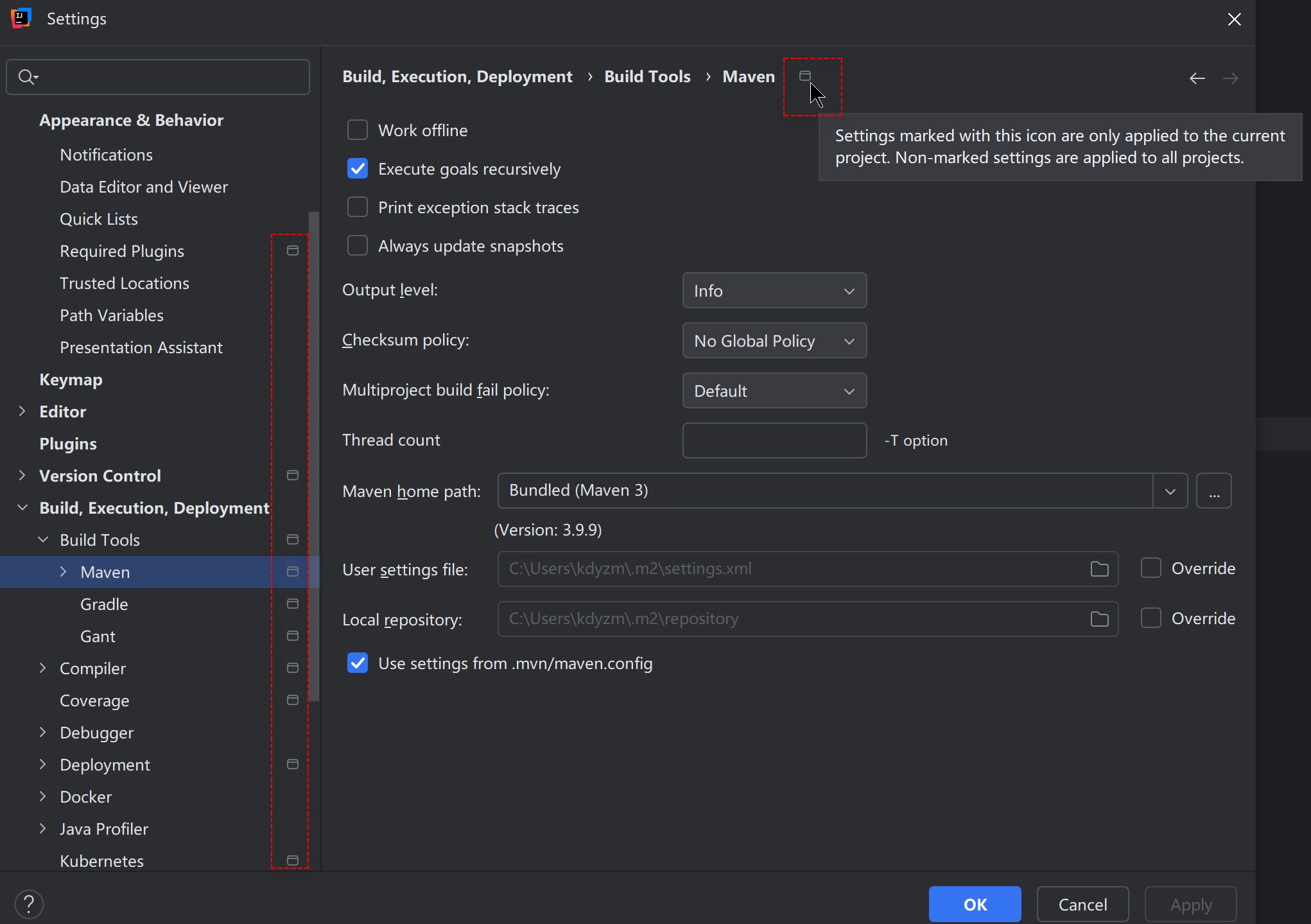Toggle Override for User settings file
1311x924 pixels.
(x=1150, y=568)
